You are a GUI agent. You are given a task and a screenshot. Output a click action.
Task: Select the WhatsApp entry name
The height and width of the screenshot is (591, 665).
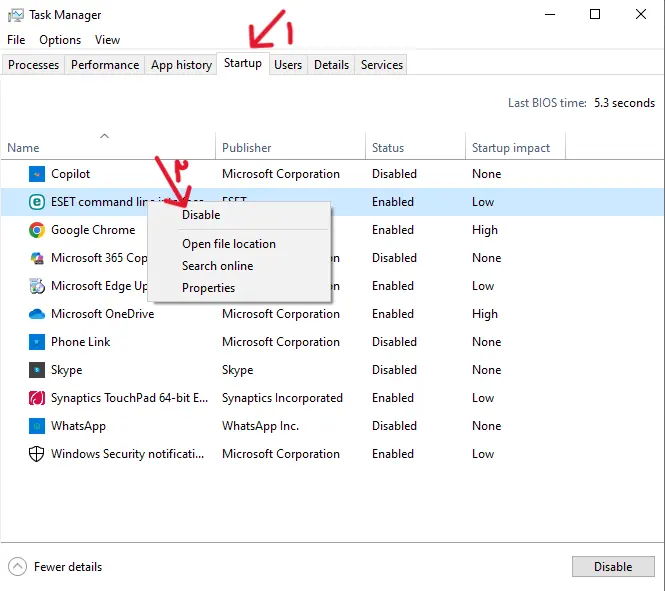(x=78, y=426)
